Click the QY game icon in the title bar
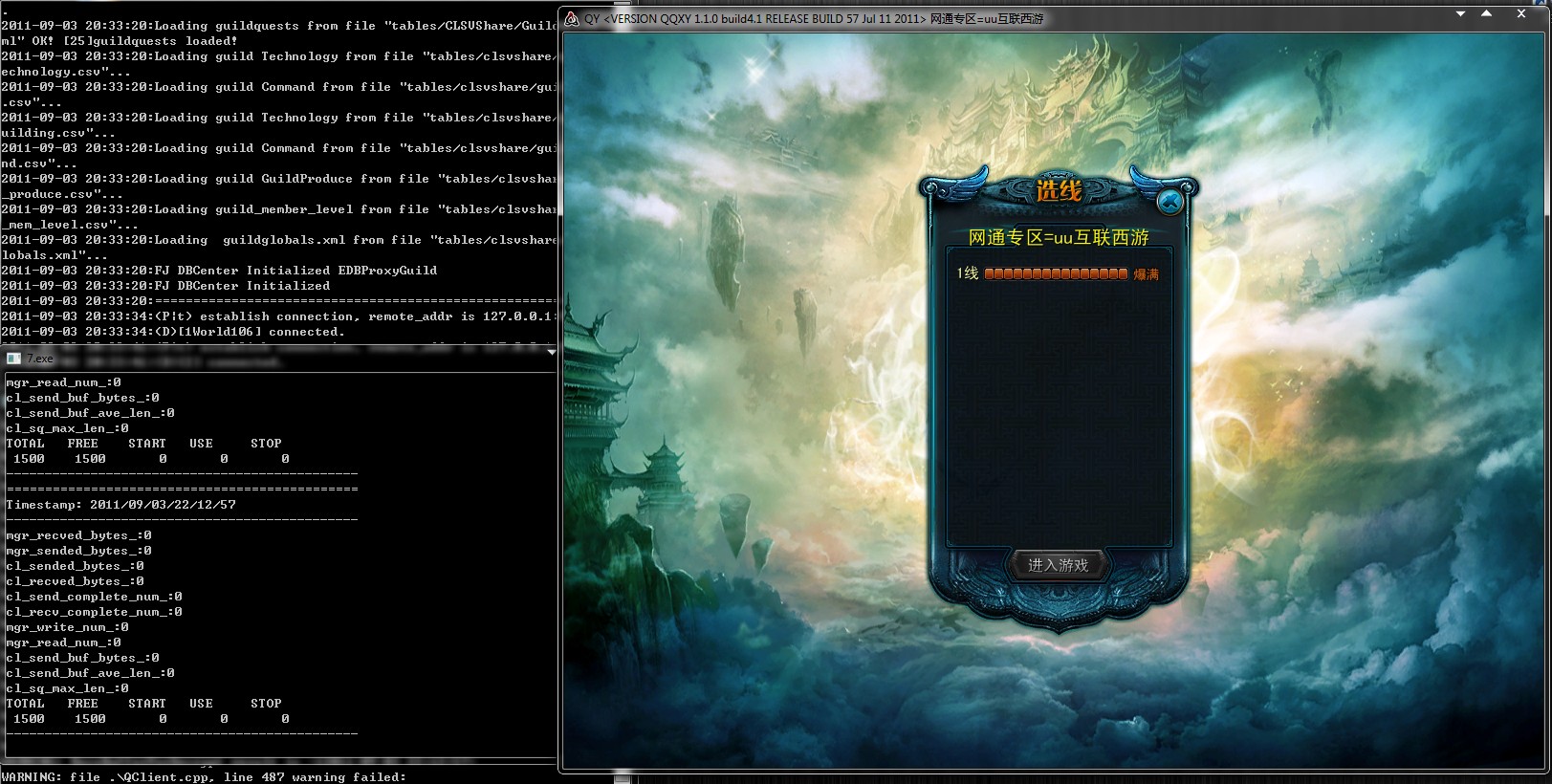 tap(572, 18)
